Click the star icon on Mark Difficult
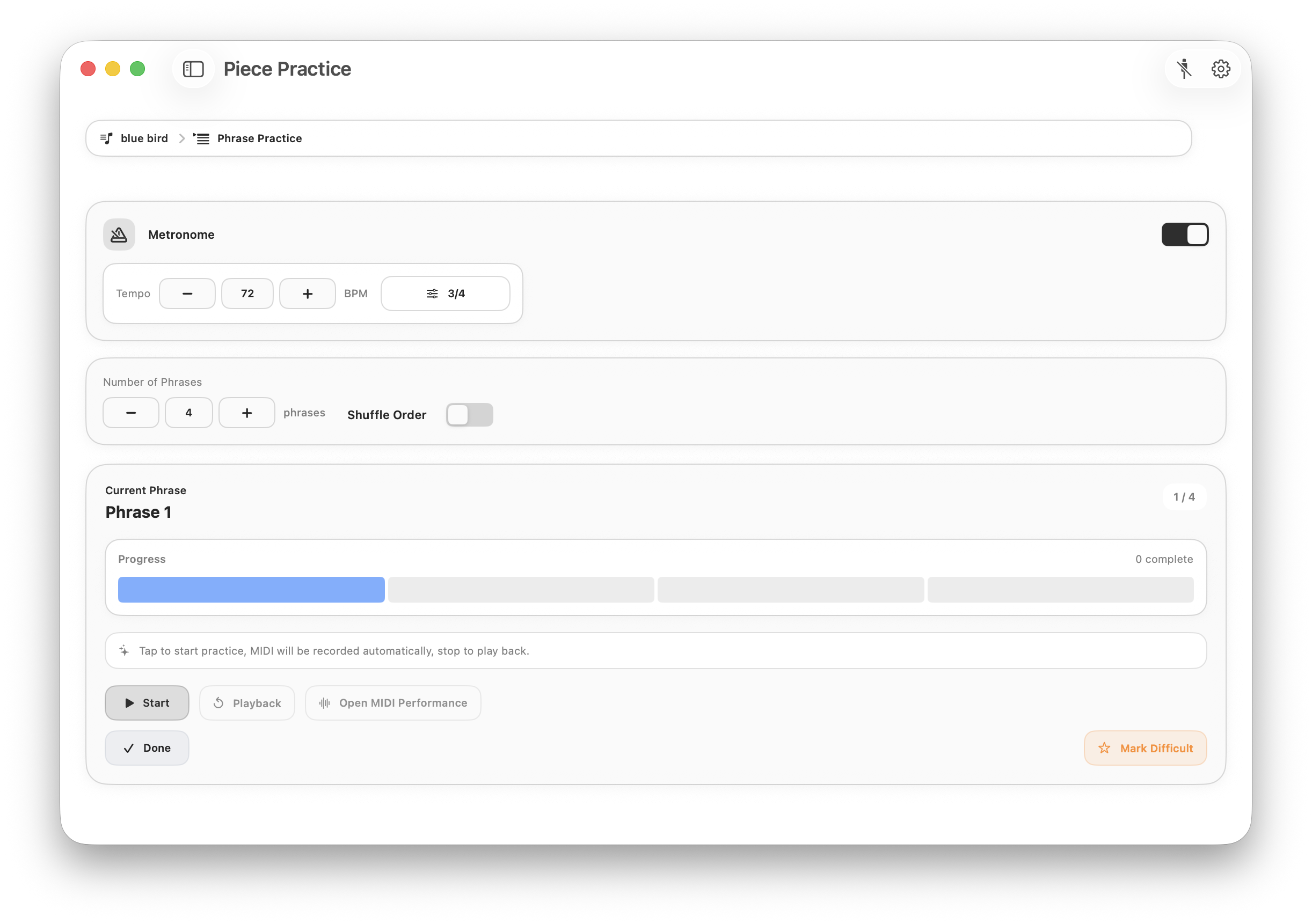This screenshot has width=1312, height=924. [1104, 748]
